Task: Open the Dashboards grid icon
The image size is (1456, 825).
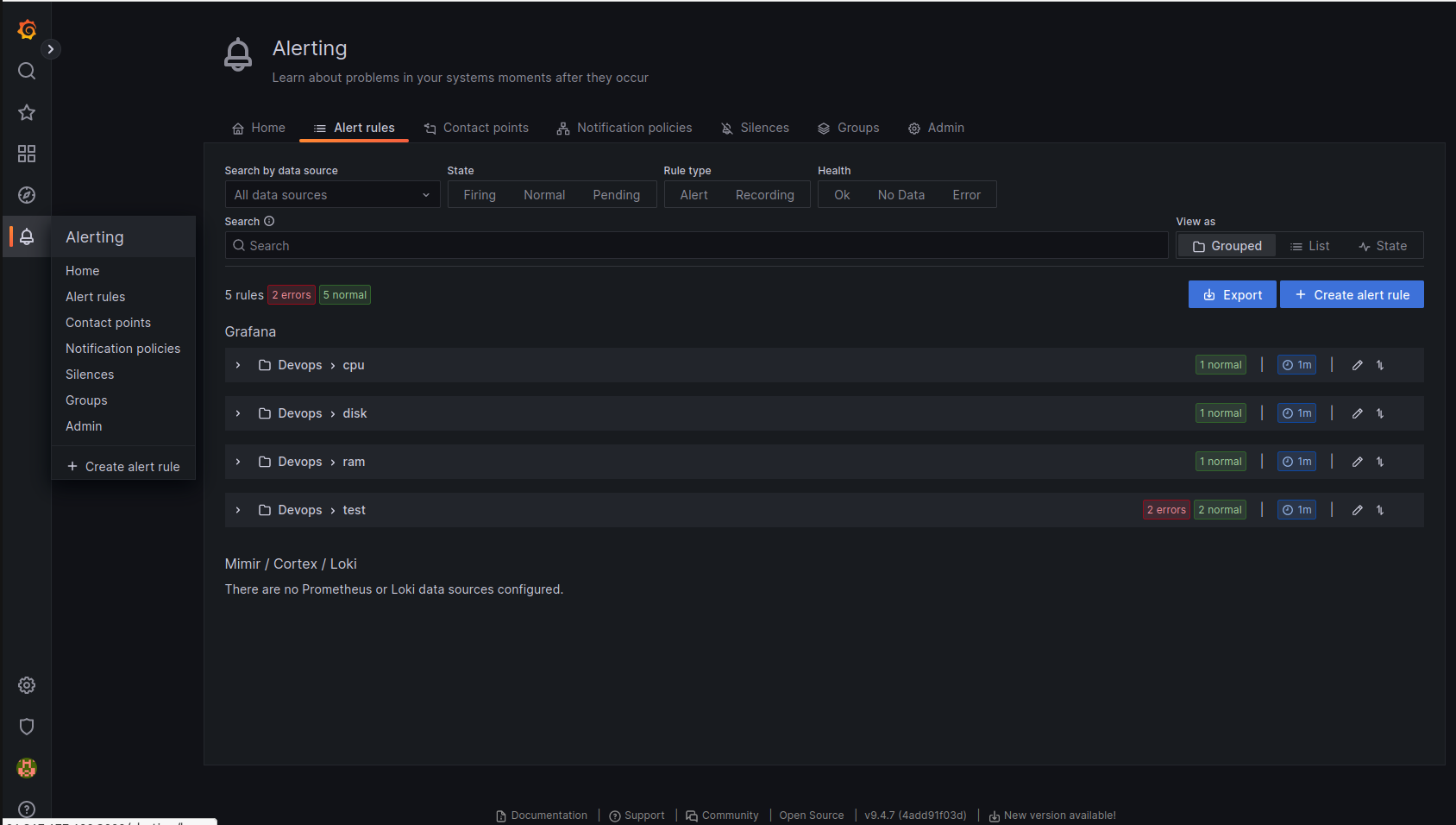Action: pyautogui.click(x=27, y=154)
